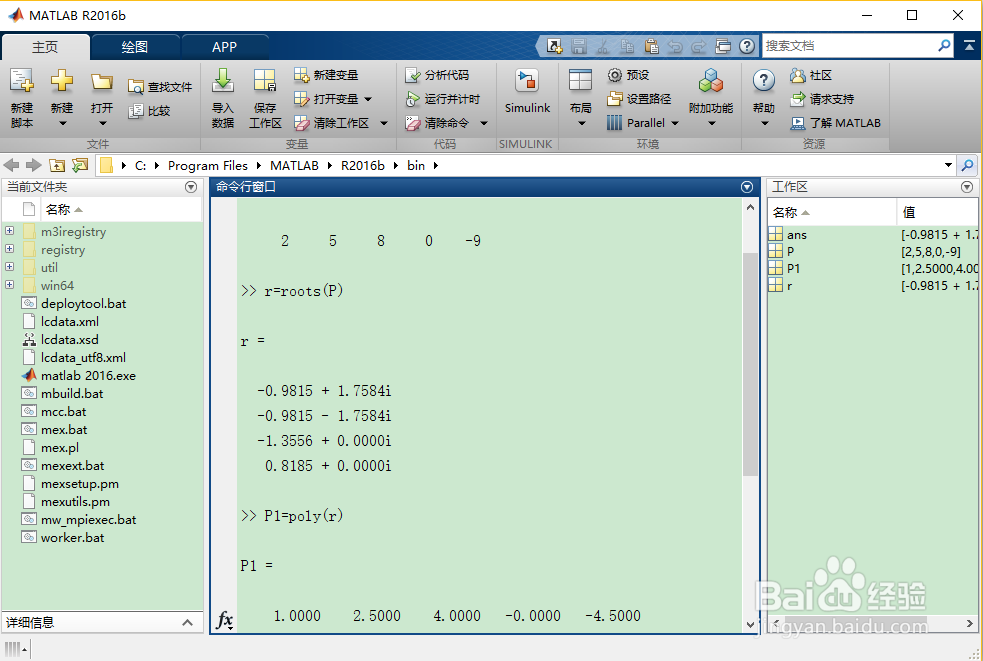This screenshot has height=661, width=983.
Task: Click the browse for folder icon
Action: coord(80,166)
